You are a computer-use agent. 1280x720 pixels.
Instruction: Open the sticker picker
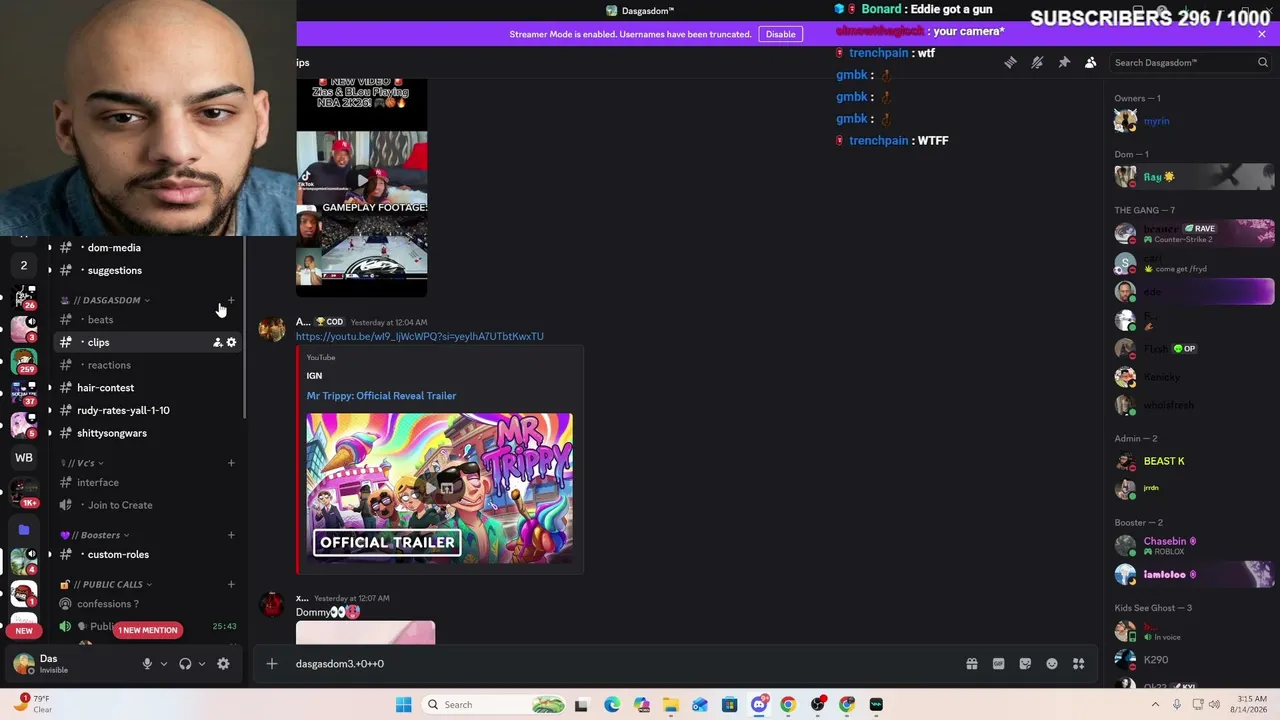coord(1025,664)
